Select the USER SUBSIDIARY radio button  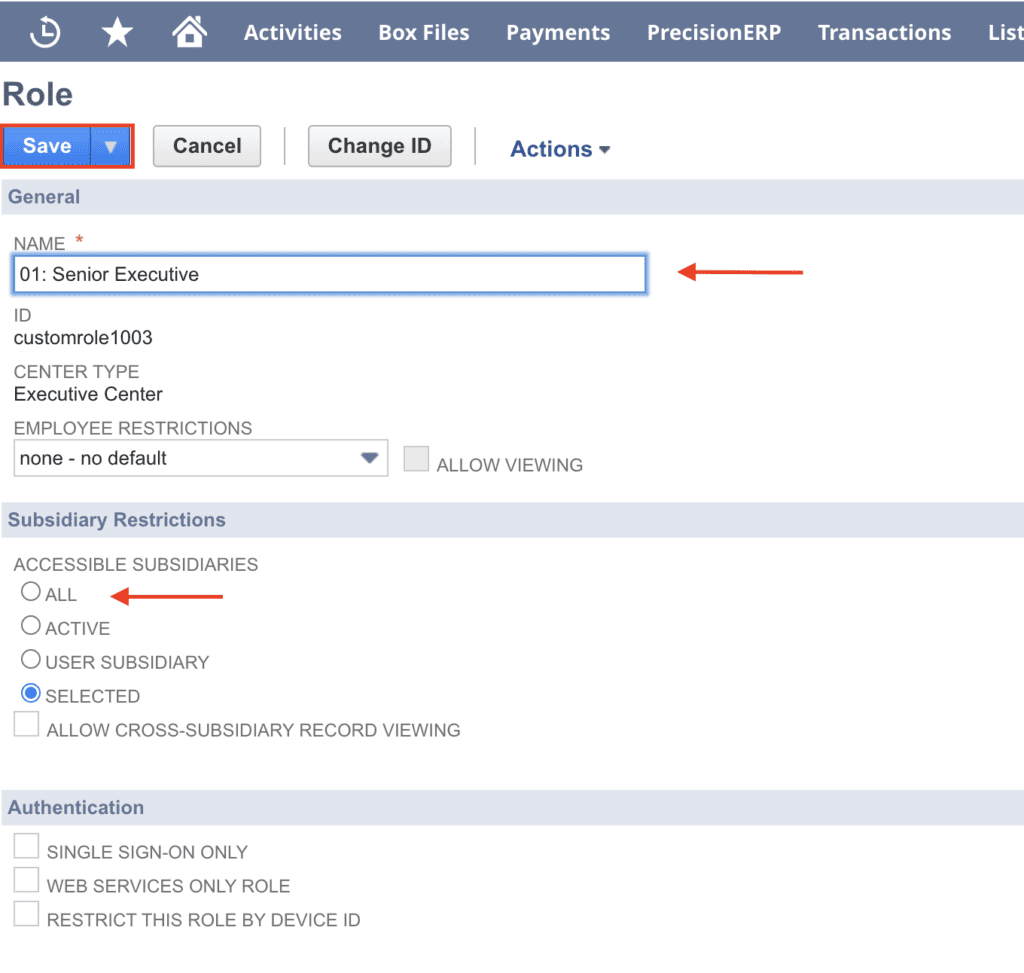(x=31, y=660)
